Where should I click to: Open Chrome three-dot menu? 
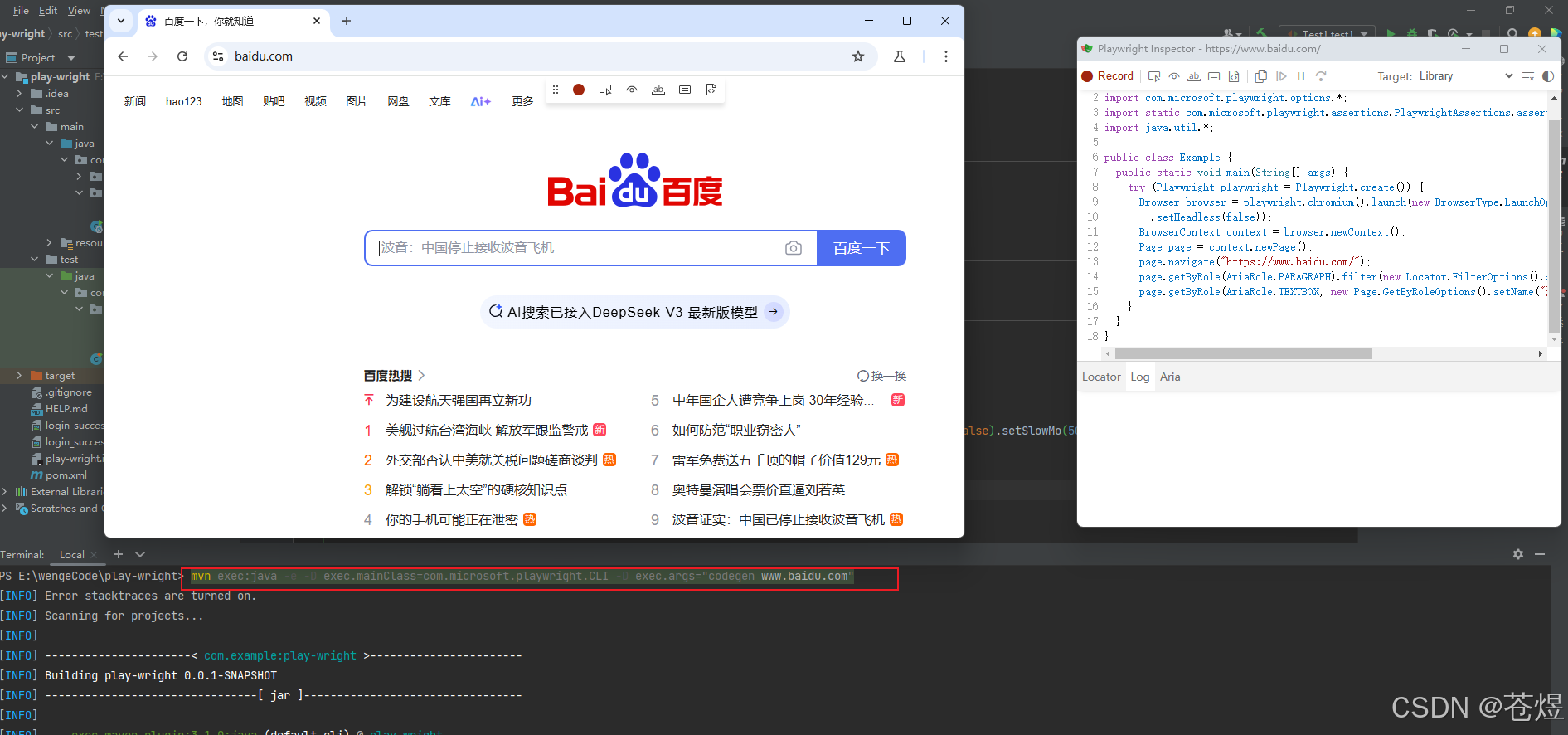[946, 56]
